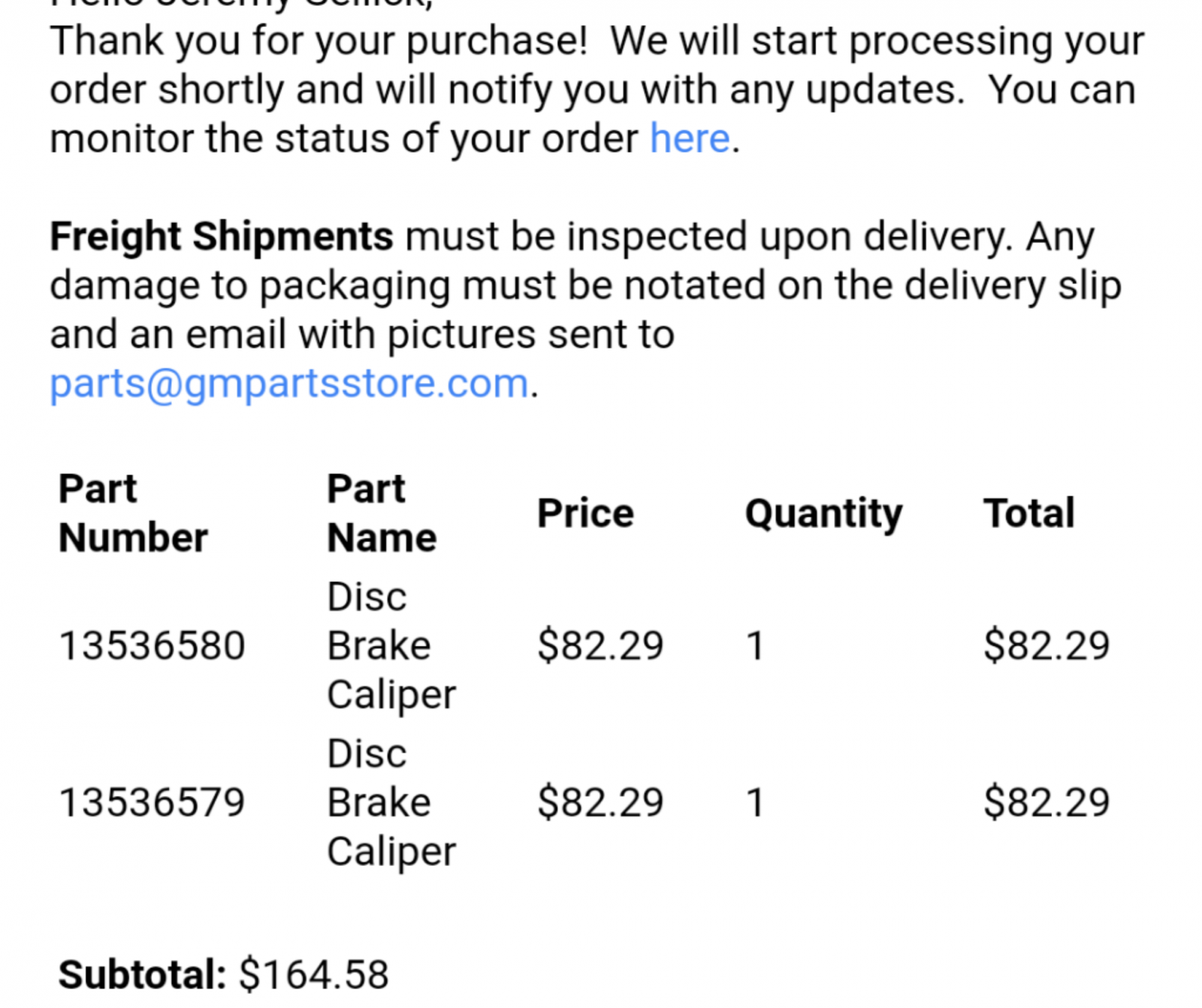
Task: Click the second row's total $82.29
Action: (x=1046, y=802)
